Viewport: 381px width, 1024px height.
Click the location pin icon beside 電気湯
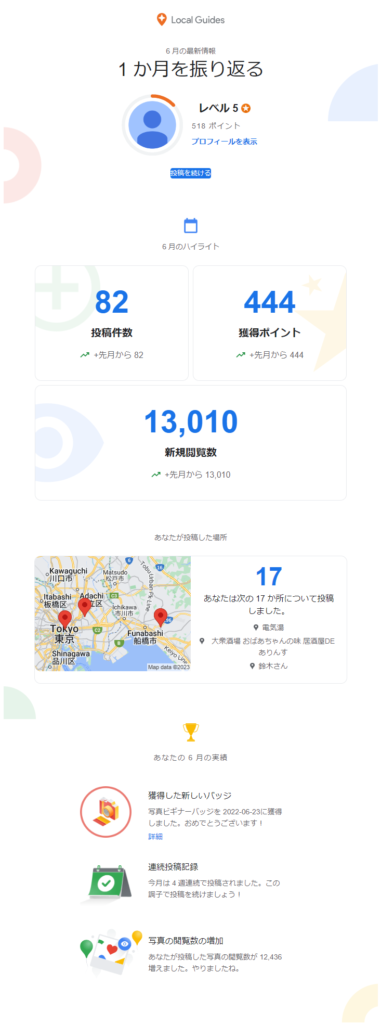tap(257, 627)
